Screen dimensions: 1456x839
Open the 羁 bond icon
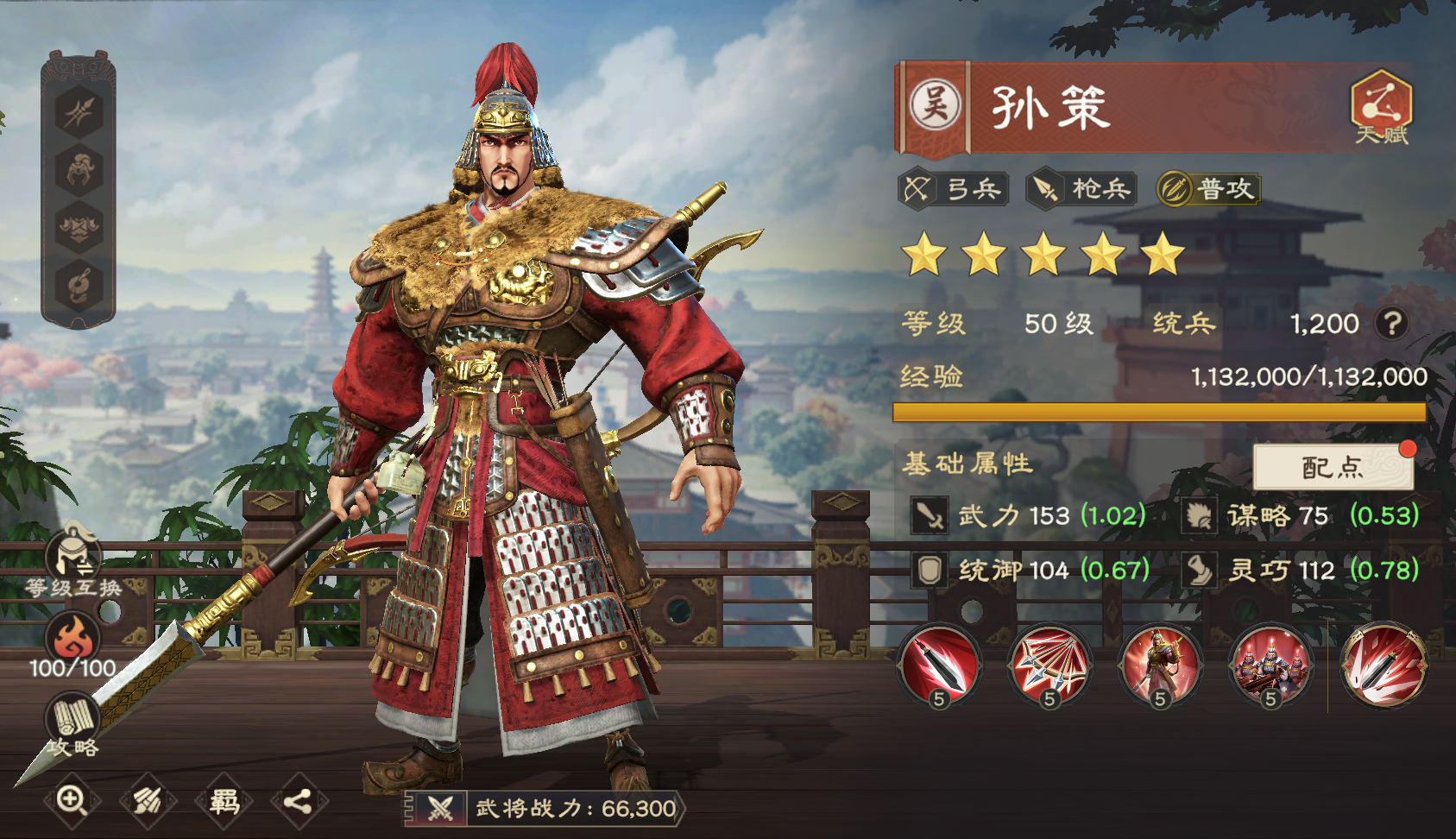[x=224, y=801]
